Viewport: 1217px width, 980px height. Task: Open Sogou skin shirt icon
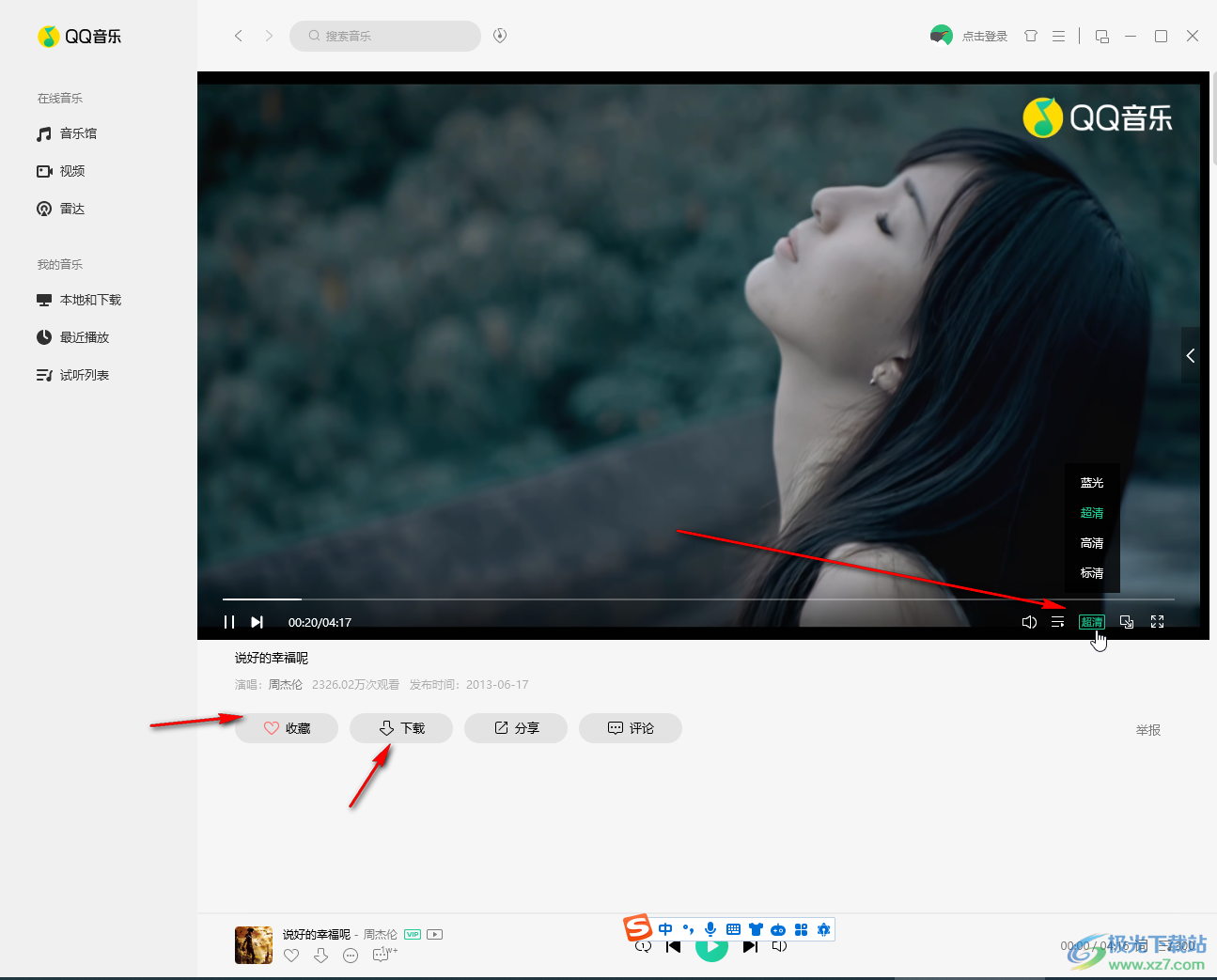[x=756, y=929]
